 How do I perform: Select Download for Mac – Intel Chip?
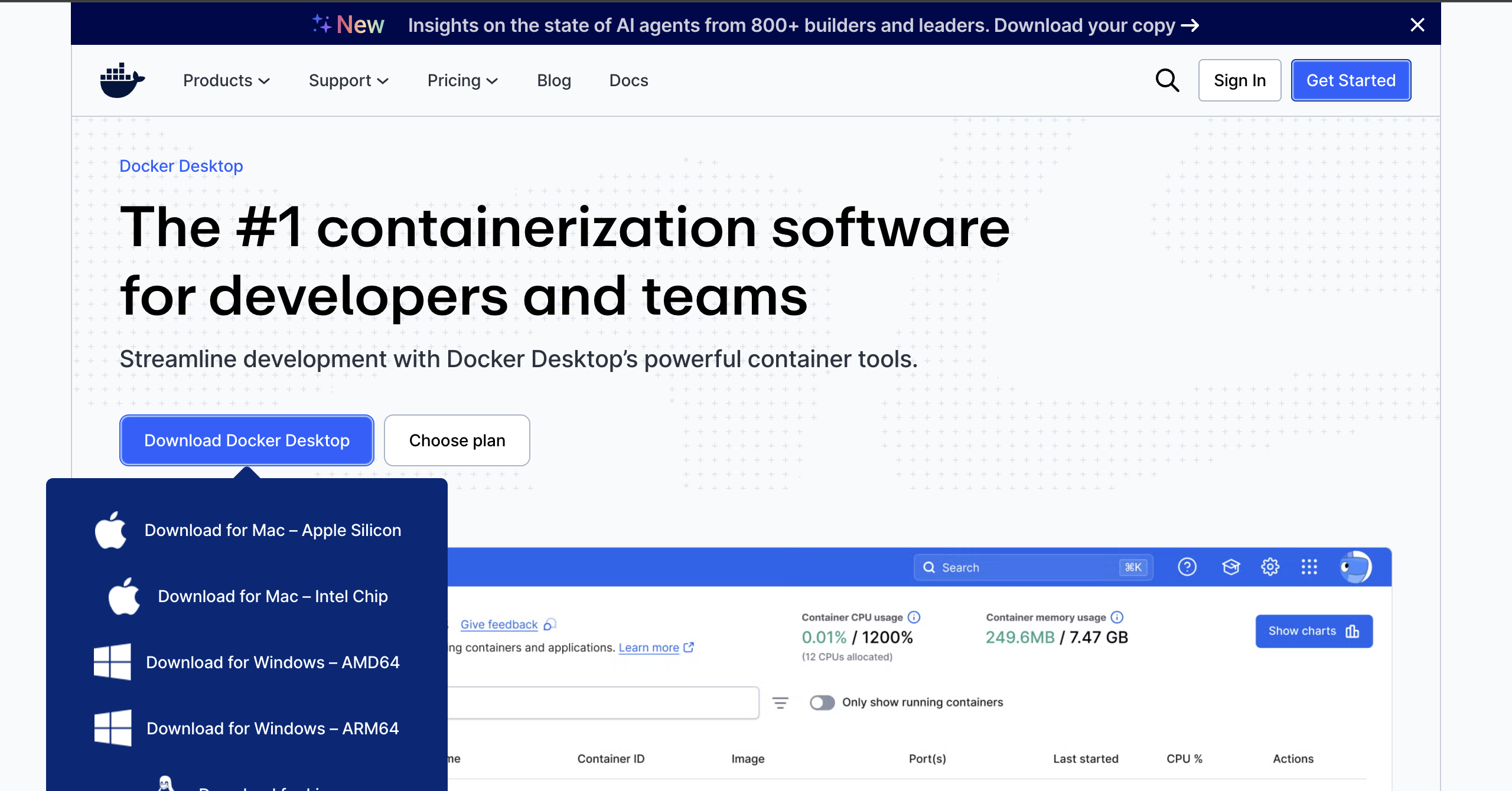click(x=247, y=596)
